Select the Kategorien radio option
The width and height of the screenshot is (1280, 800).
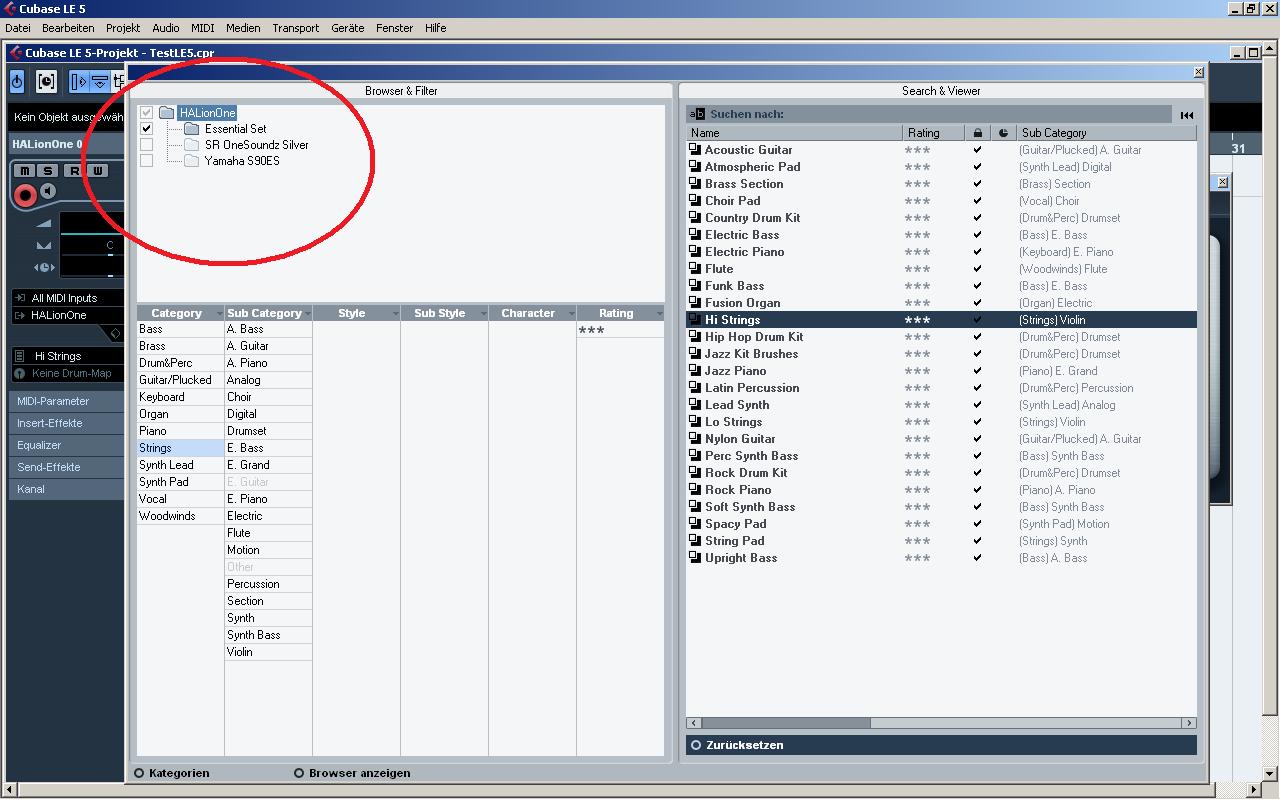[x=139, y=773]
